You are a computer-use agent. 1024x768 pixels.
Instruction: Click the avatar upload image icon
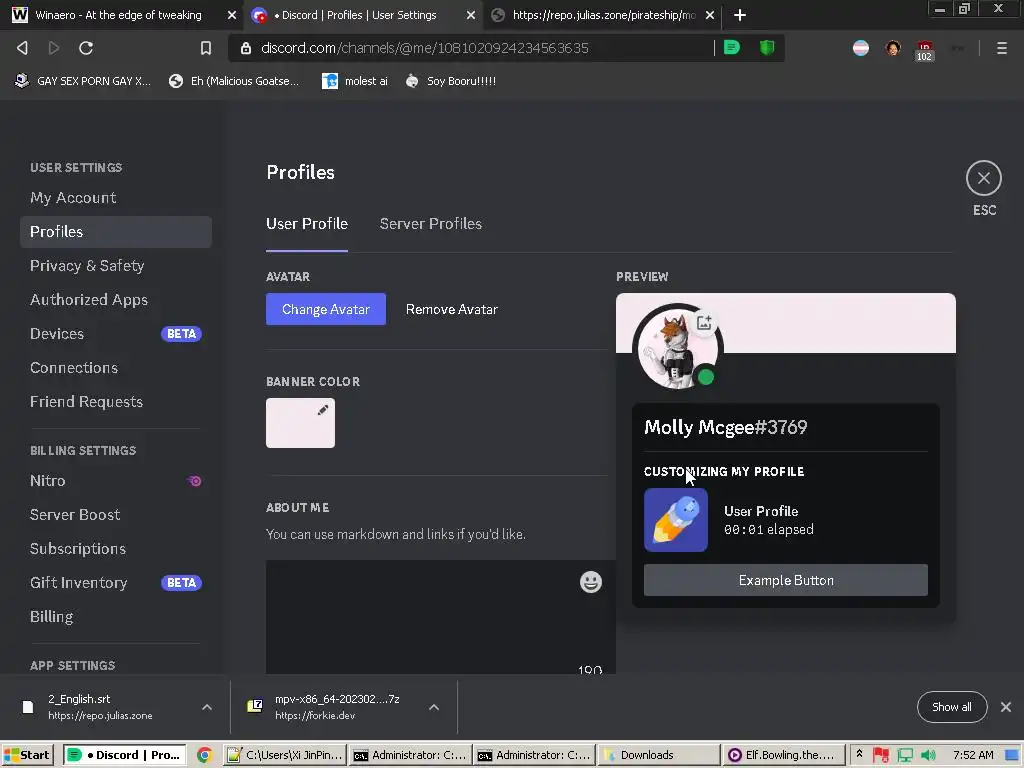703,322
